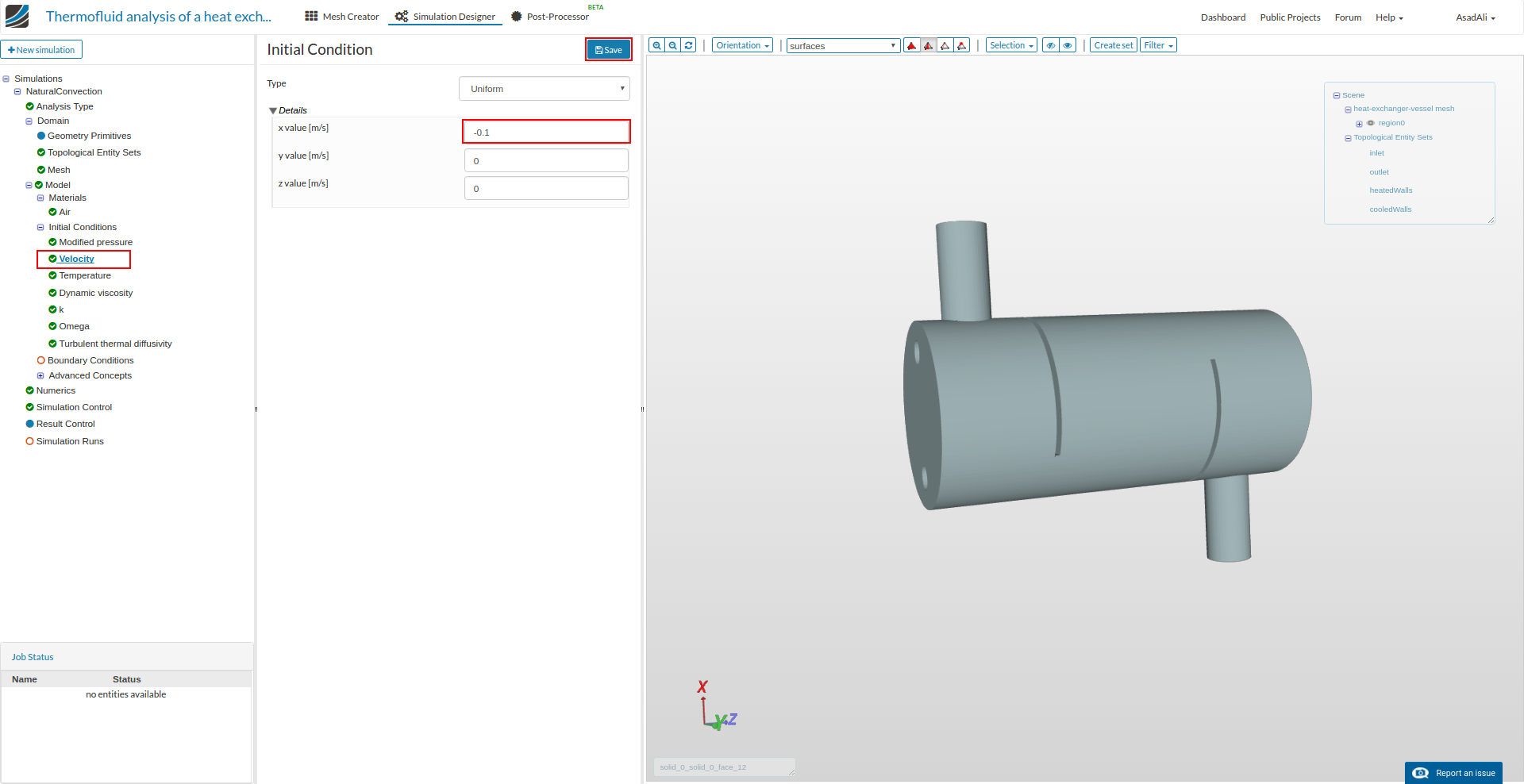Open the Orientation dropdown

point(742,45)
